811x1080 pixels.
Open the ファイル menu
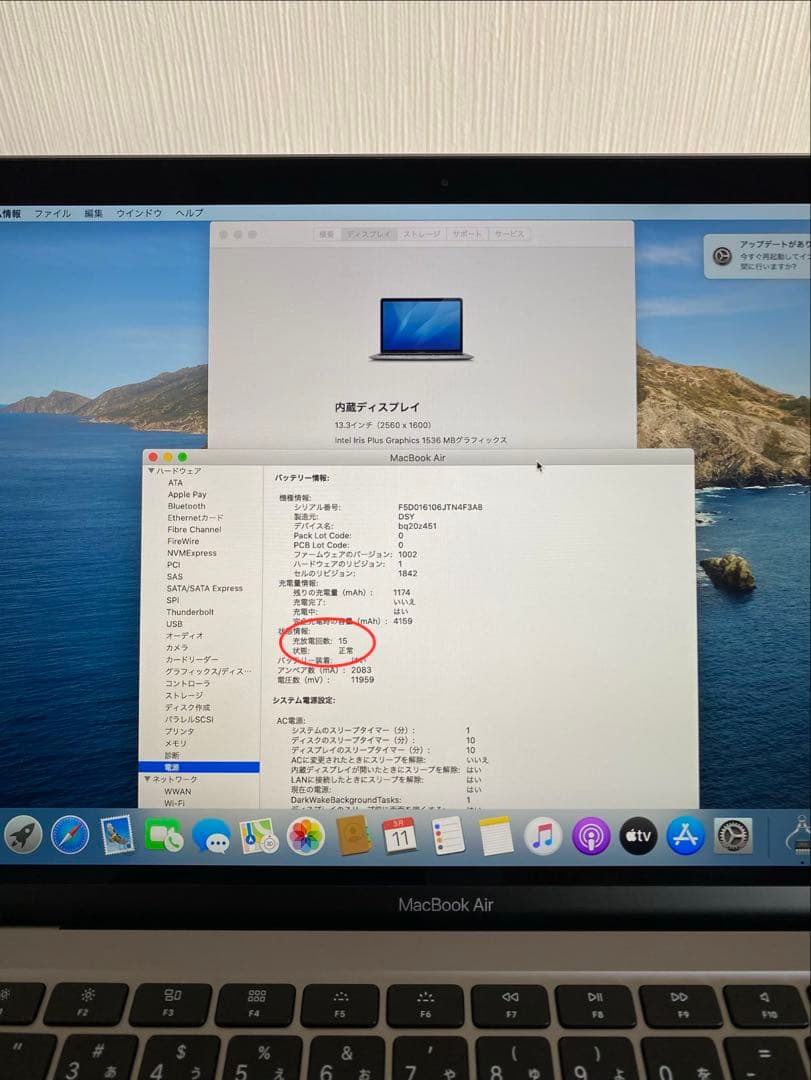[53, 214]
